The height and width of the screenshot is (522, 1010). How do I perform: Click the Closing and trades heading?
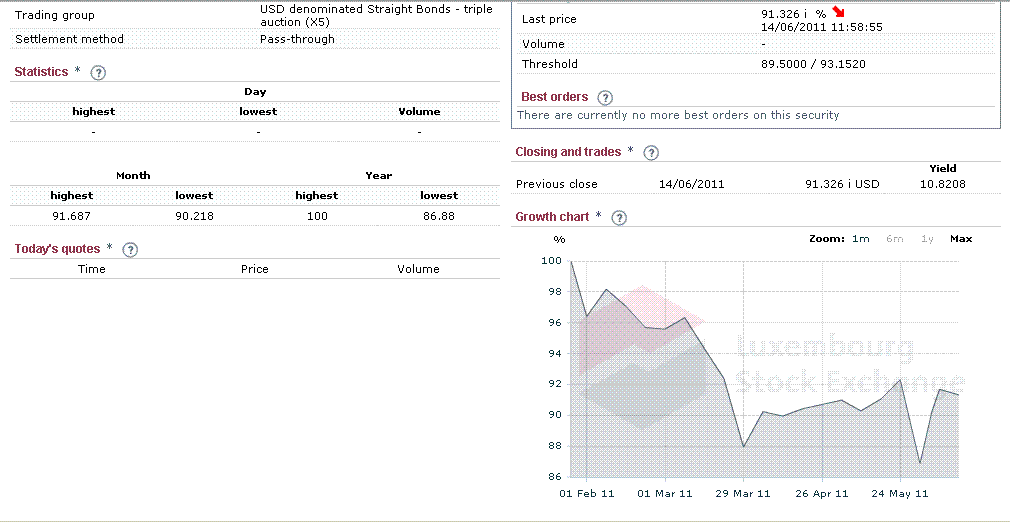567,152
